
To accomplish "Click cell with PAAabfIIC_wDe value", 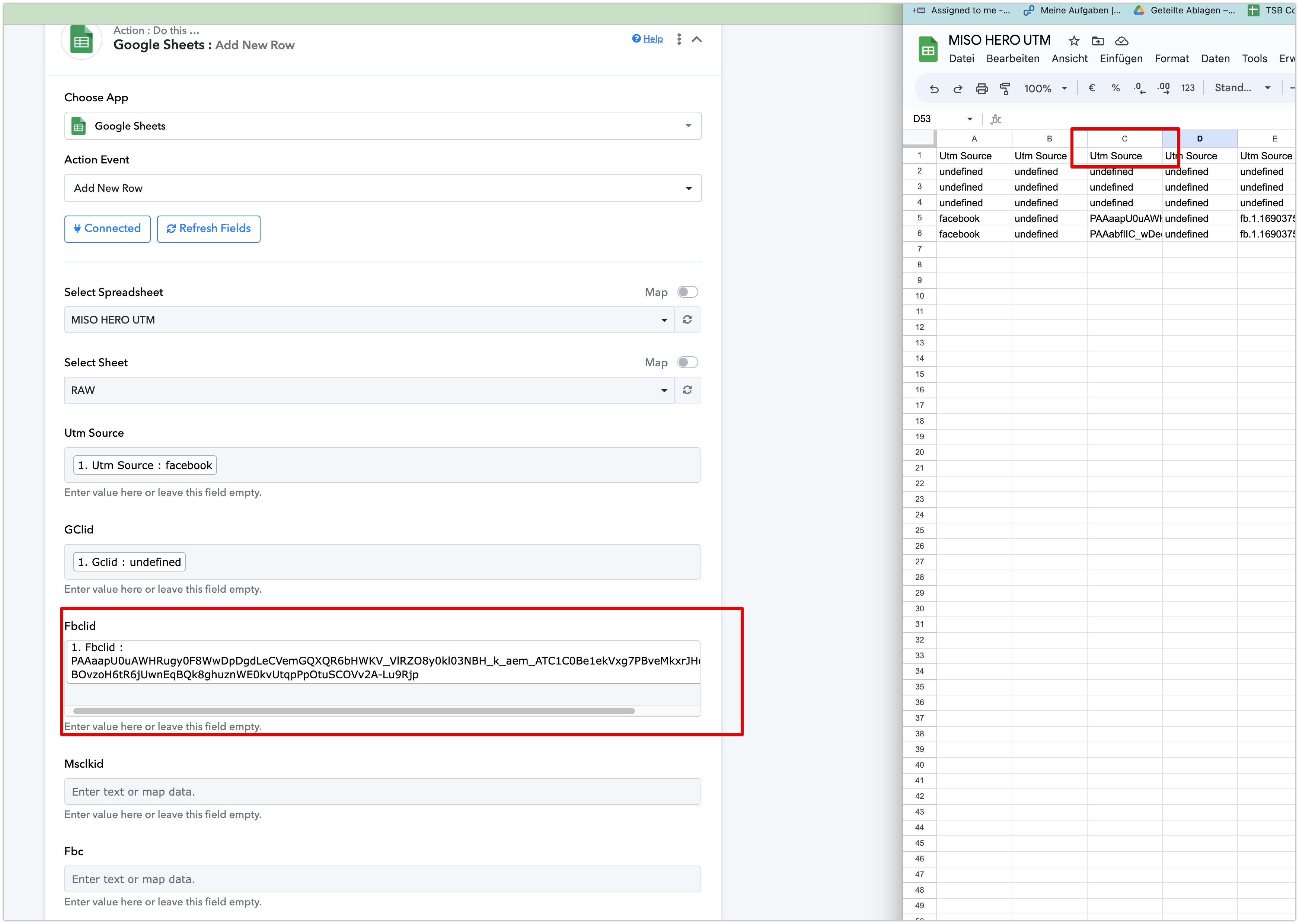I will (1124, 234).
